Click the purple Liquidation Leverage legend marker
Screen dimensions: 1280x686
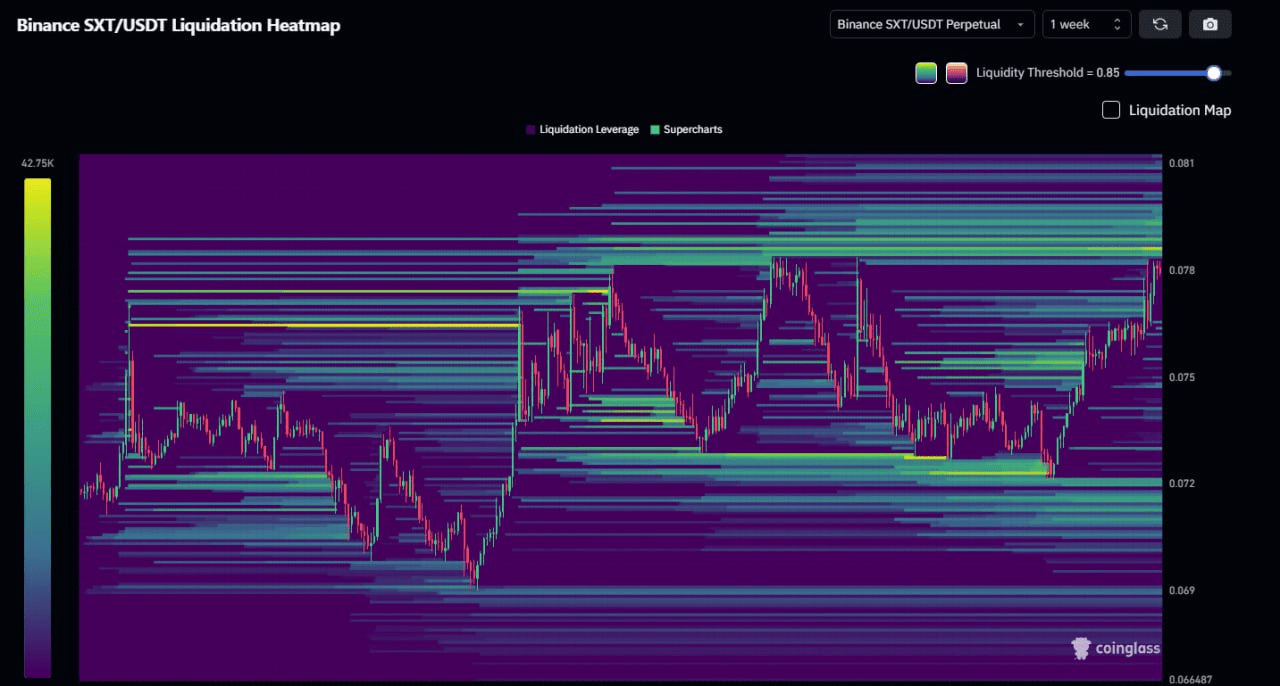[530, 130]
